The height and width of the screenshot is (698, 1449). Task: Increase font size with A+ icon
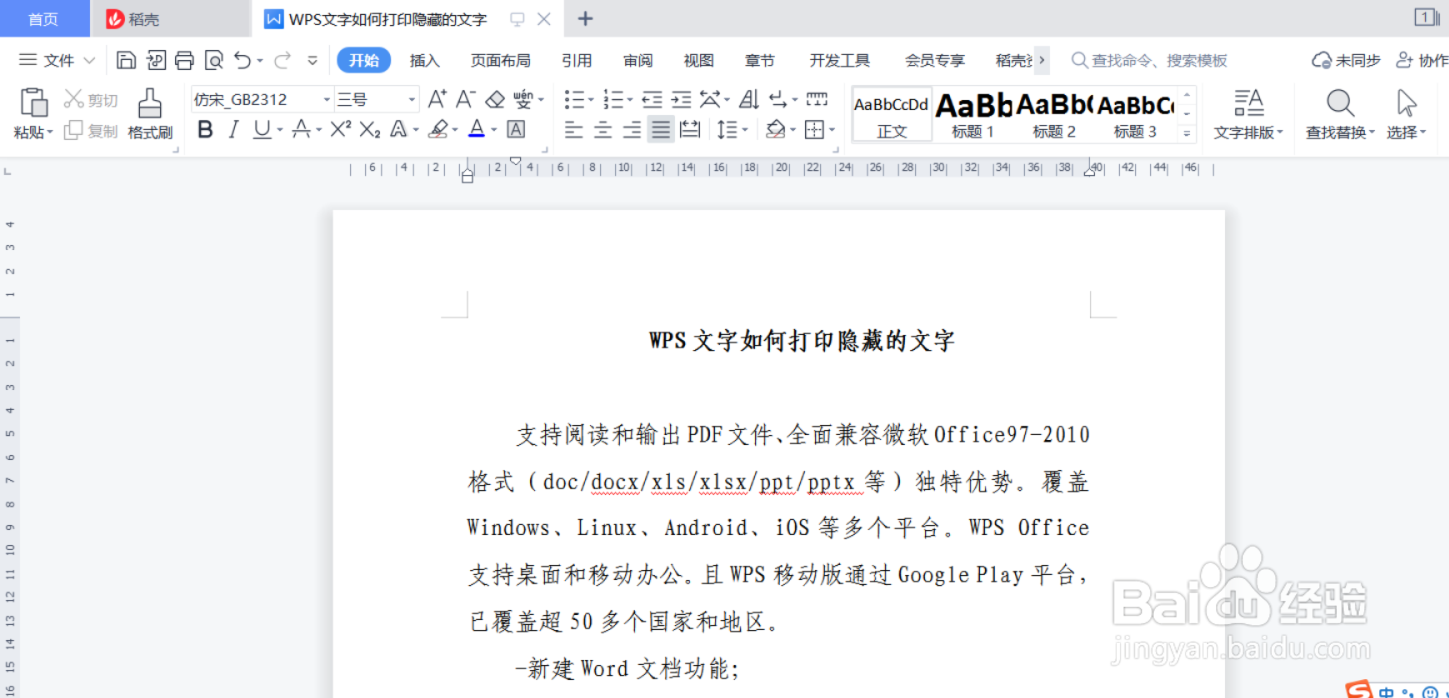pyautogui.click(x=437, y=99)
